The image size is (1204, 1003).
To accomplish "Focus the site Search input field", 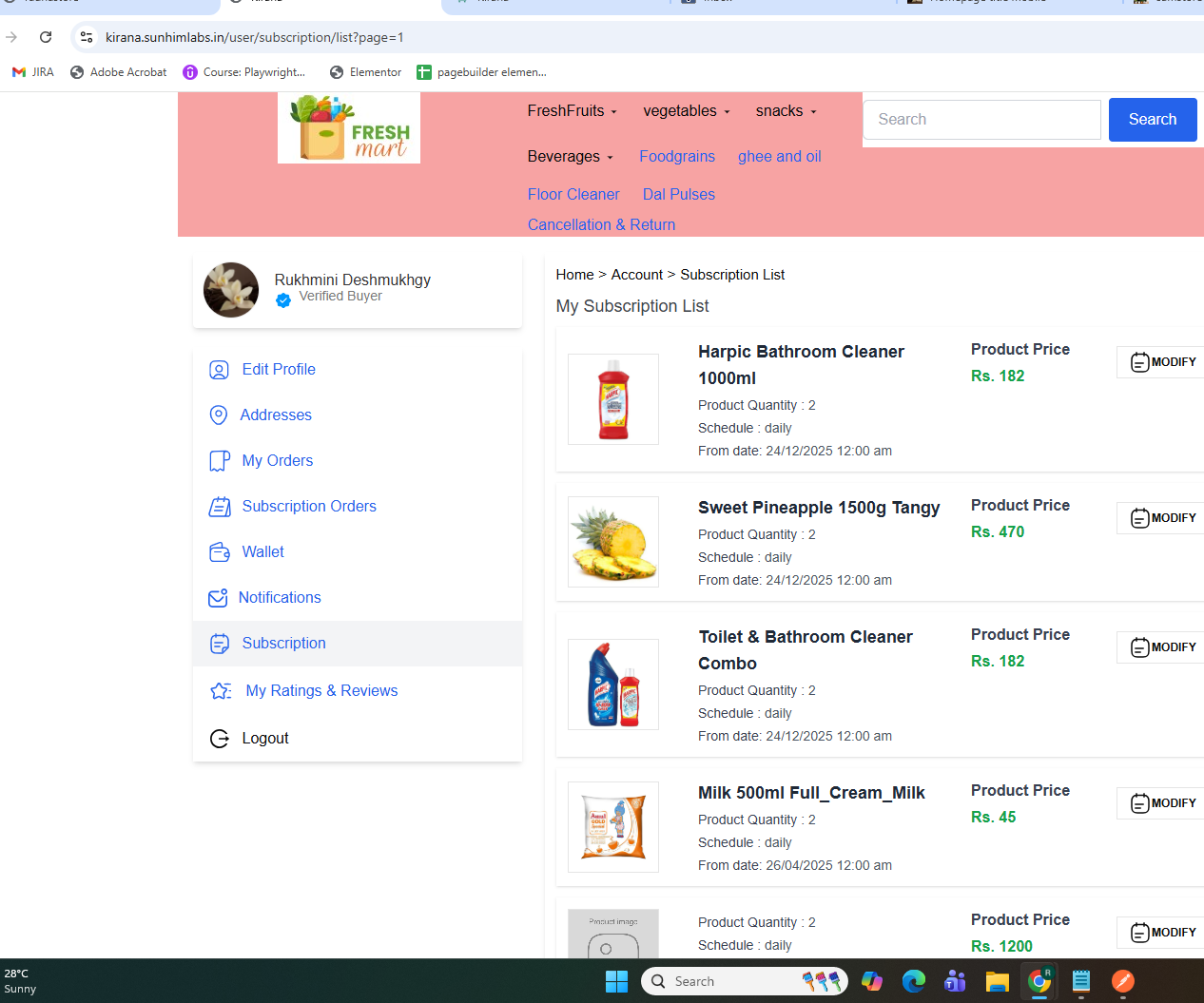I will [982, 120].
